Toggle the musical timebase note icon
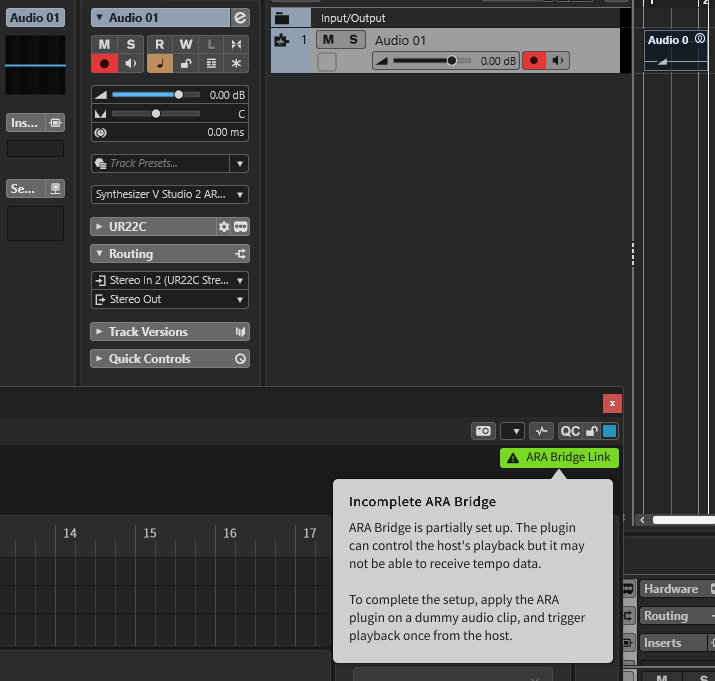The width and height of the screenshot is (715, 681). [159, 63]
